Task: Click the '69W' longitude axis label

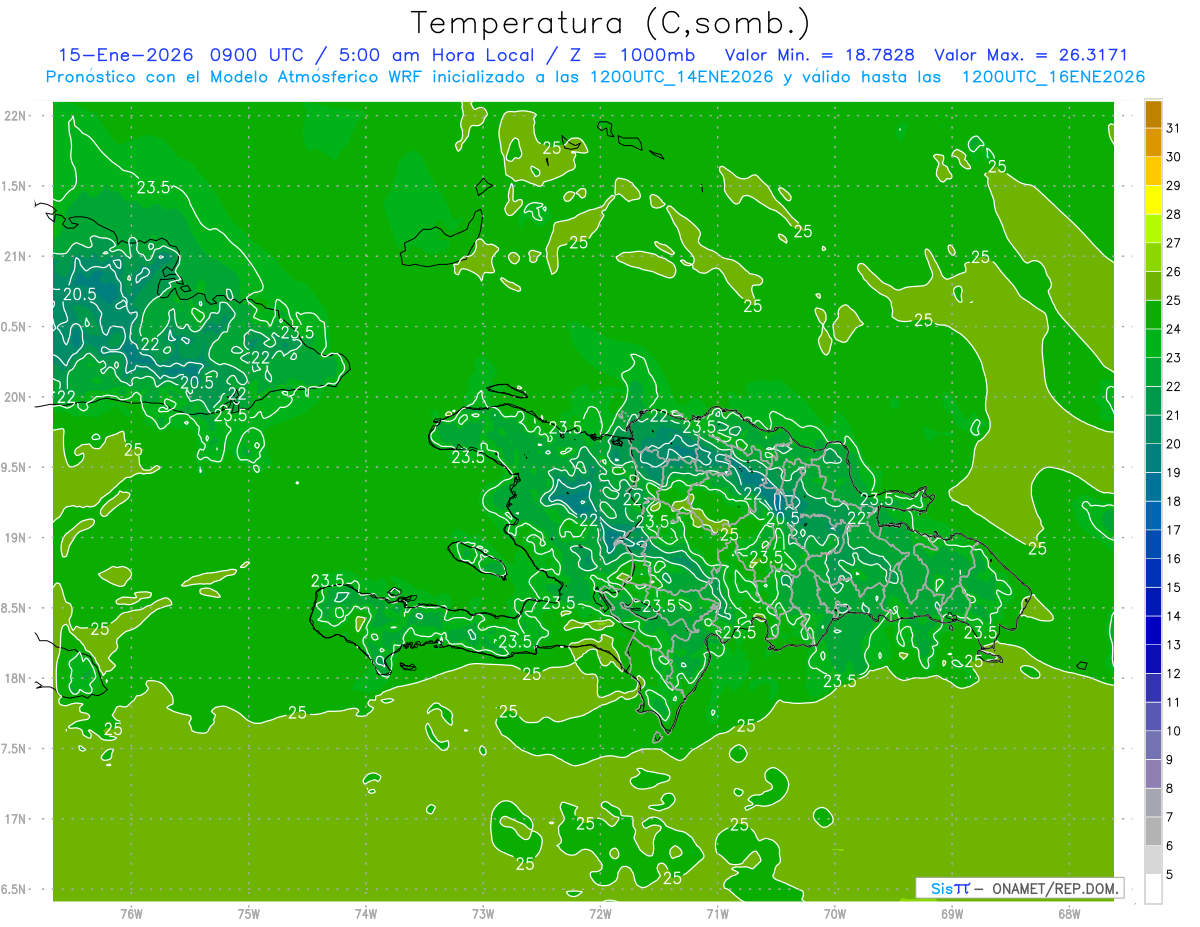Action: pos(952,913)
